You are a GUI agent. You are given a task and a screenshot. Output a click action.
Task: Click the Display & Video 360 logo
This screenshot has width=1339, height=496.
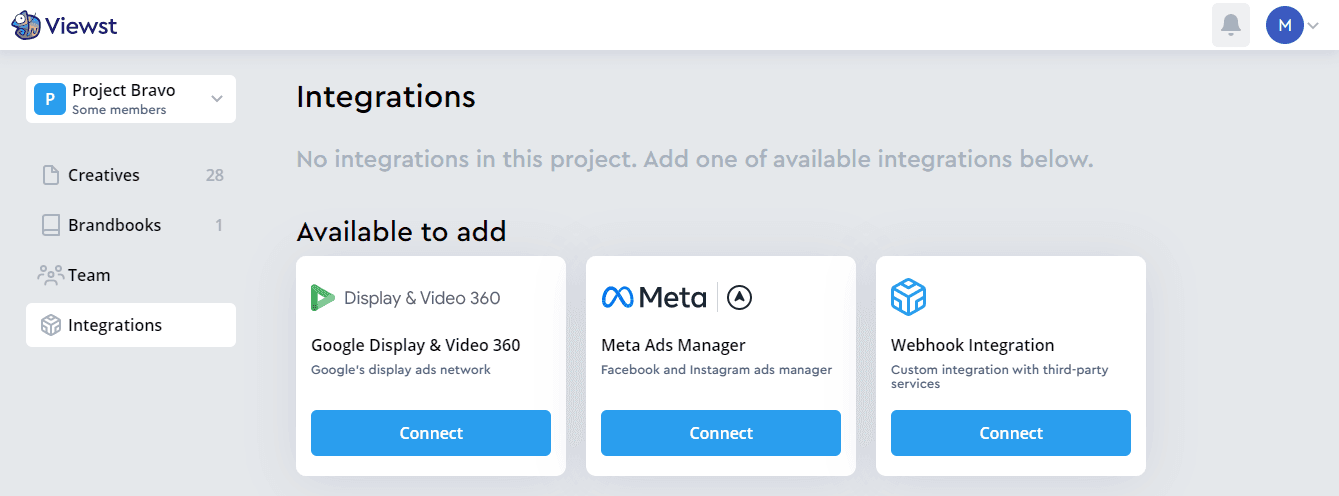pyautogui.click(x=406, y=297)
